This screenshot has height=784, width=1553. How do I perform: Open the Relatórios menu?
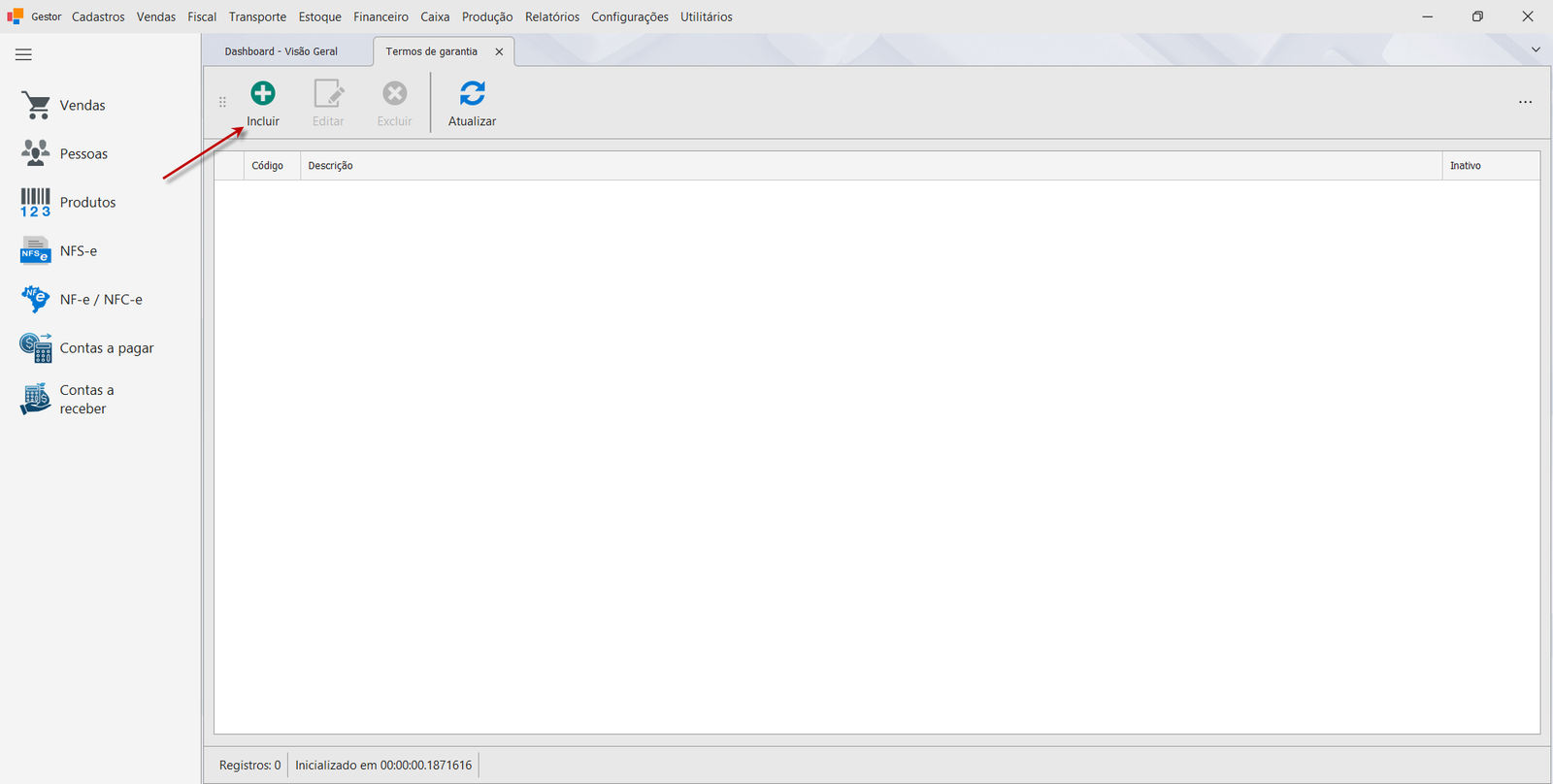(x=552, y=16)
